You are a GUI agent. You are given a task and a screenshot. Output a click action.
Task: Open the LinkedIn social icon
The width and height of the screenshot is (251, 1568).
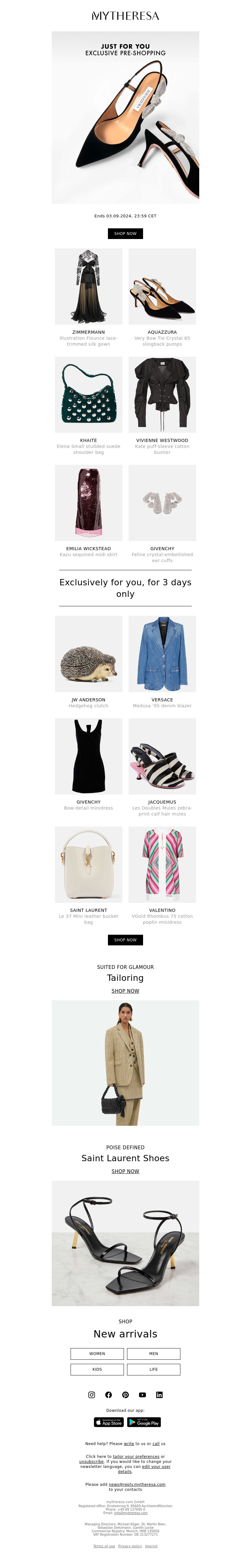[159, 1395]
